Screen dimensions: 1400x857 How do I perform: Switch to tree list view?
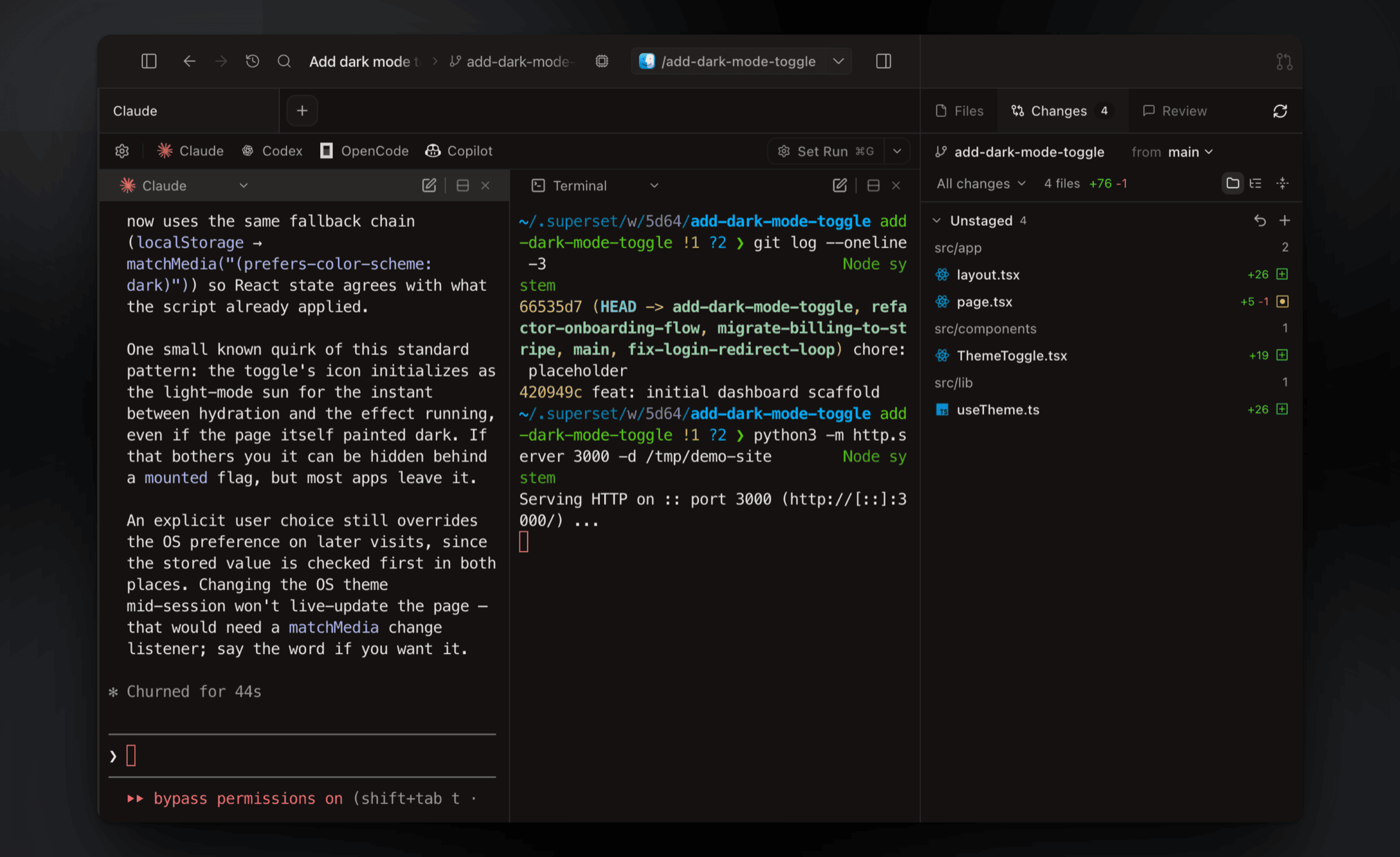pos(1256,184)
